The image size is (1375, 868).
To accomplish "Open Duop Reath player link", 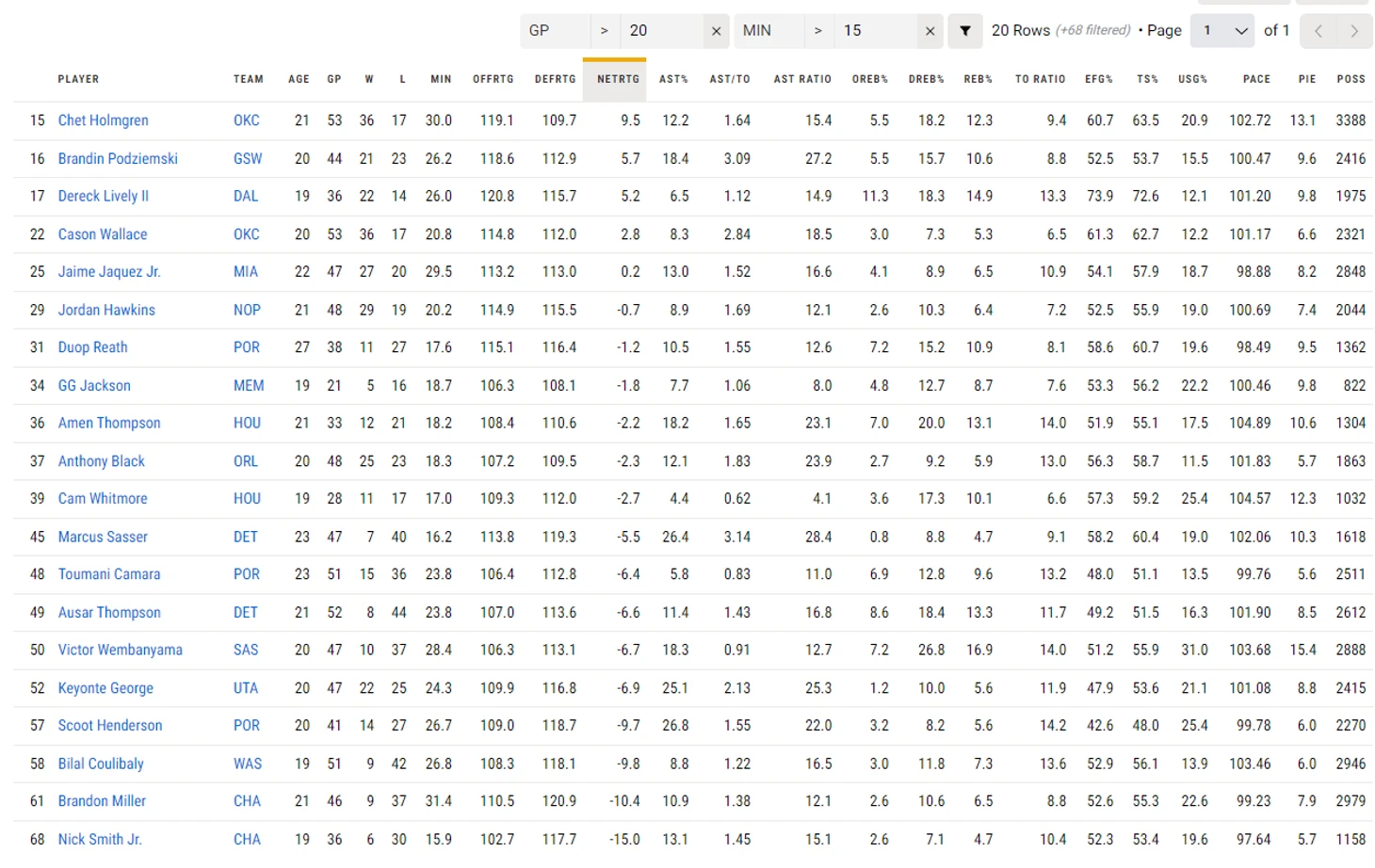I will tap(92, 347).
